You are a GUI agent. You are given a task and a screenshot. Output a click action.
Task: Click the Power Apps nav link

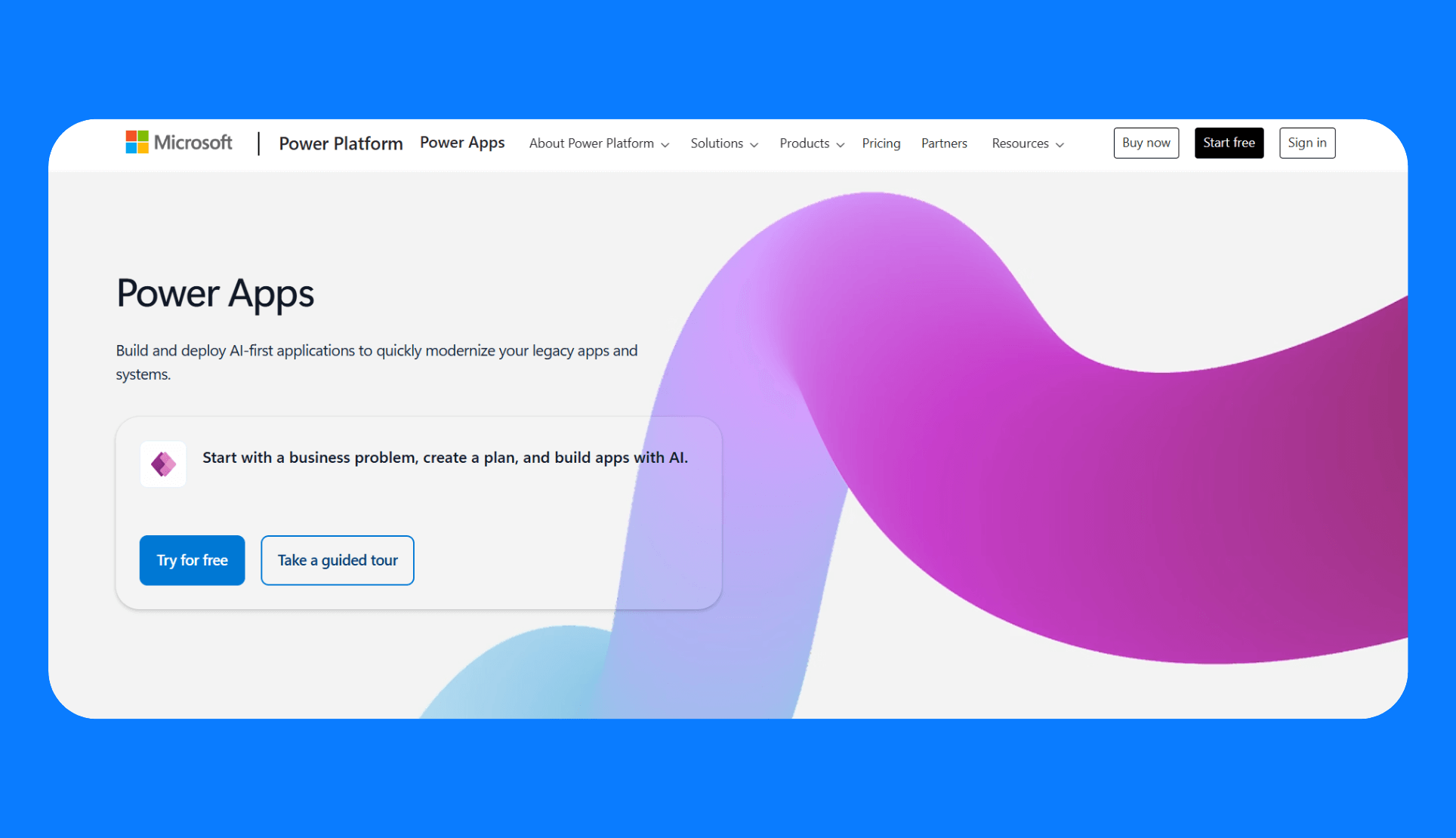462,143
